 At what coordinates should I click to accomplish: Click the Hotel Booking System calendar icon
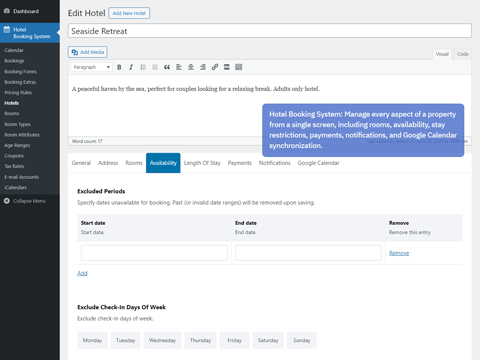(7, 30)
